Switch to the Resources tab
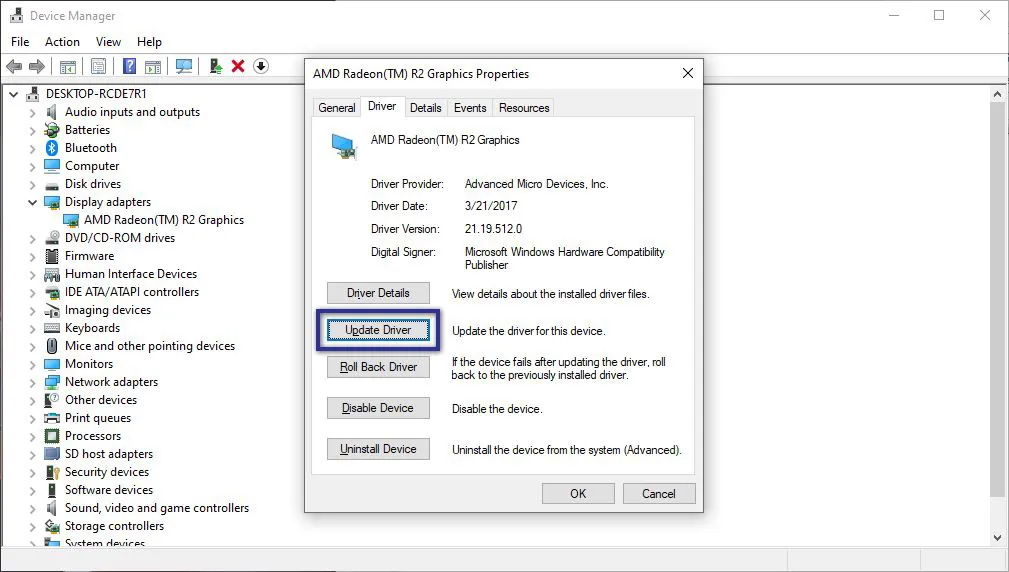Image resolution: width=1009 pixels, height=572 pixels. click(524, 108)
